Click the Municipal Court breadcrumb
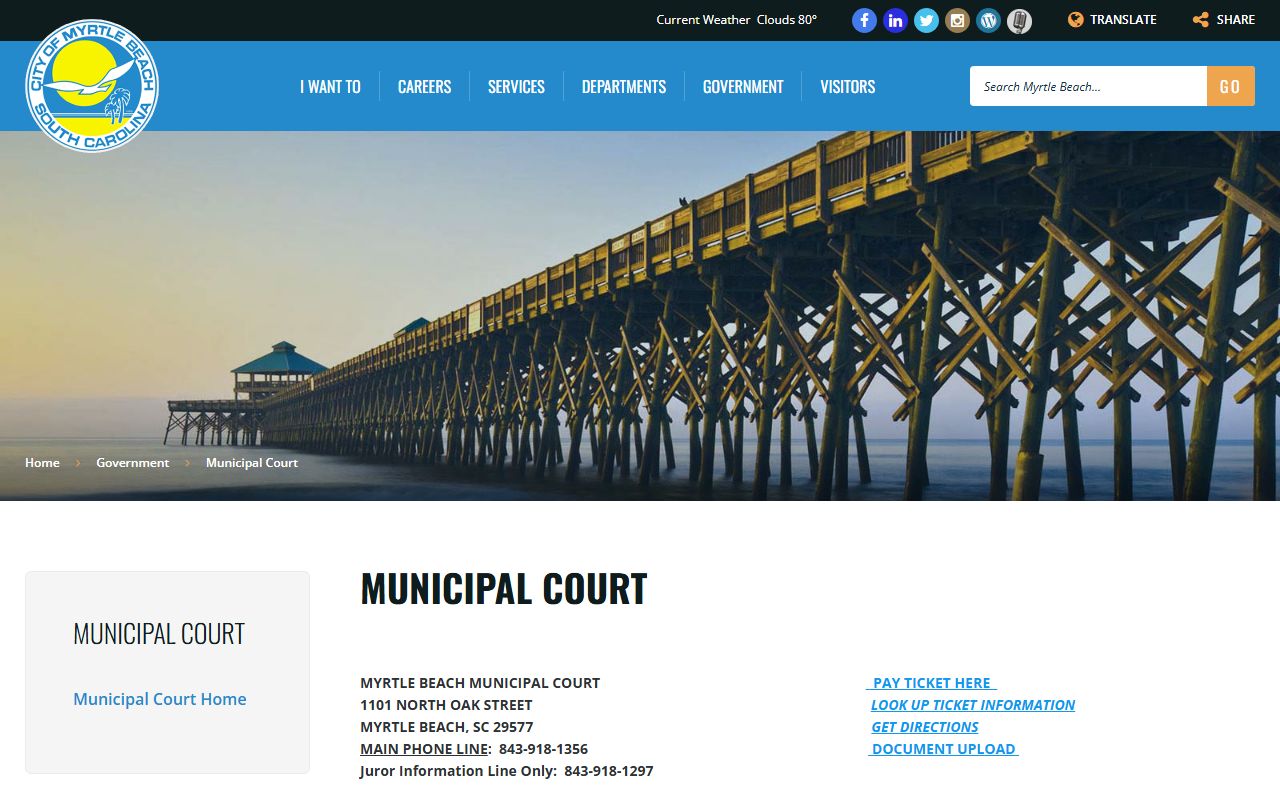1280x800 pixels. [x=252, y=463]
